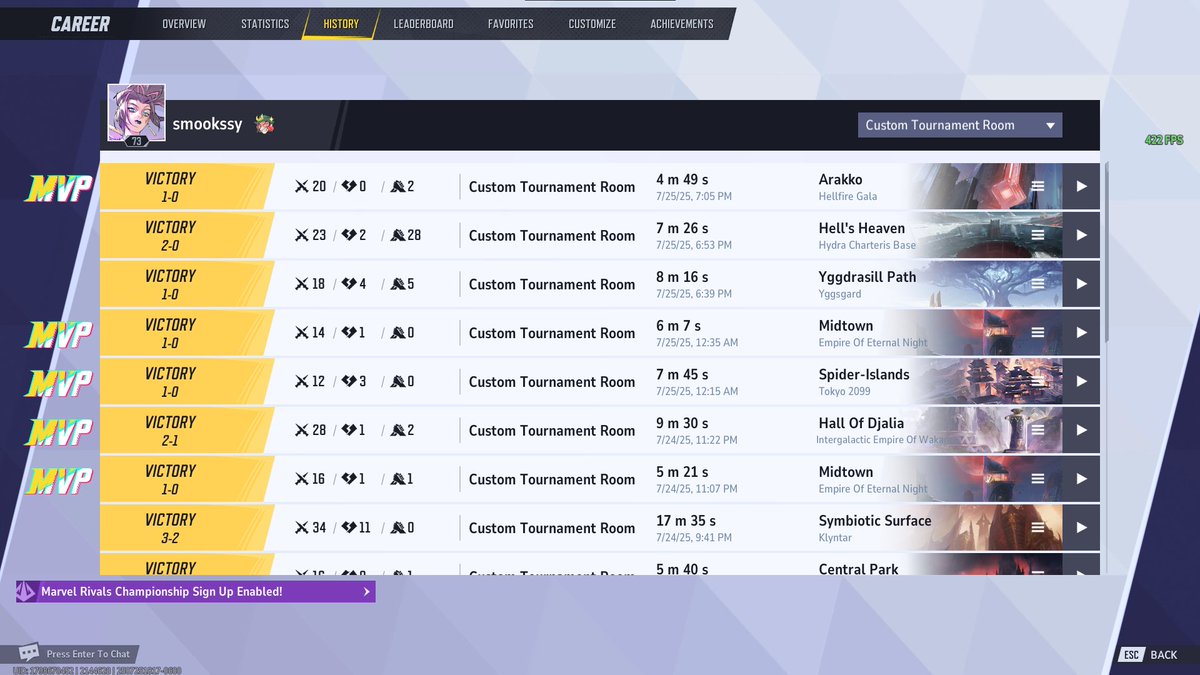Open the chat bubble icon
Screen dimensions: 1200x675
pyautogui.click(x=29, y=653)
